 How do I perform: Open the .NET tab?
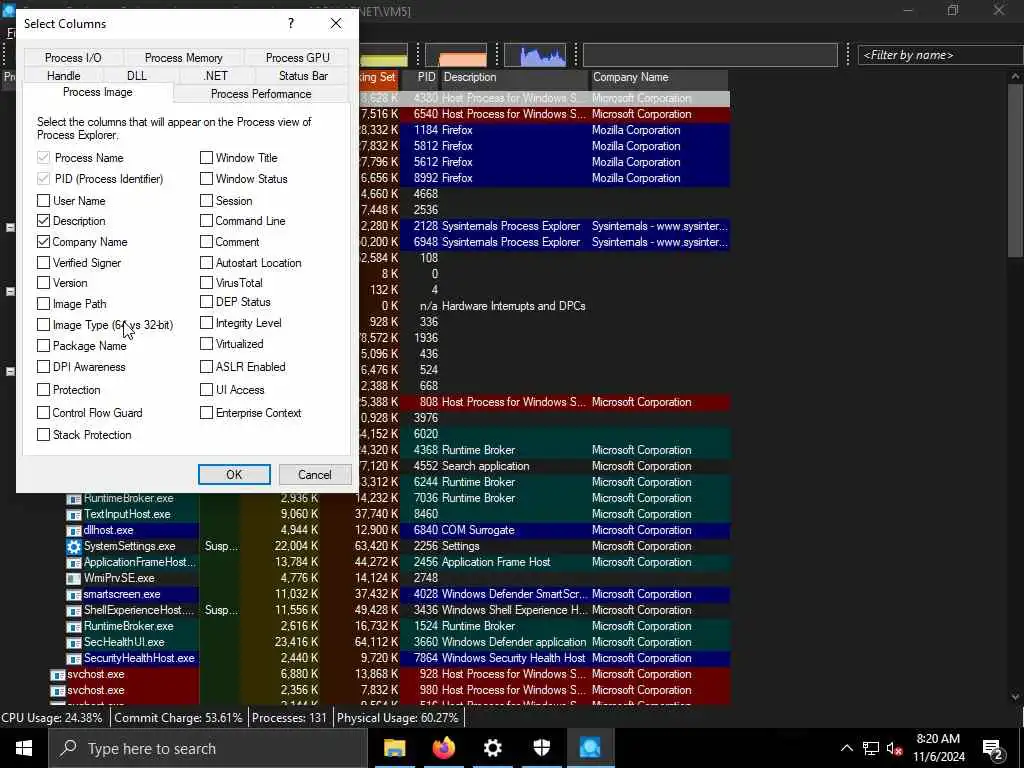point(215,76)
